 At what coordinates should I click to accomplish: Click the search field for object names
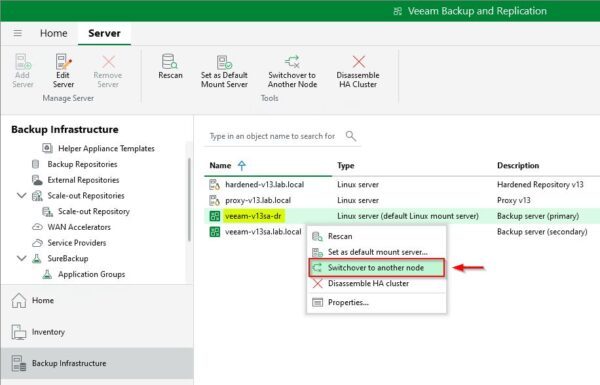[x=272, y=136]
